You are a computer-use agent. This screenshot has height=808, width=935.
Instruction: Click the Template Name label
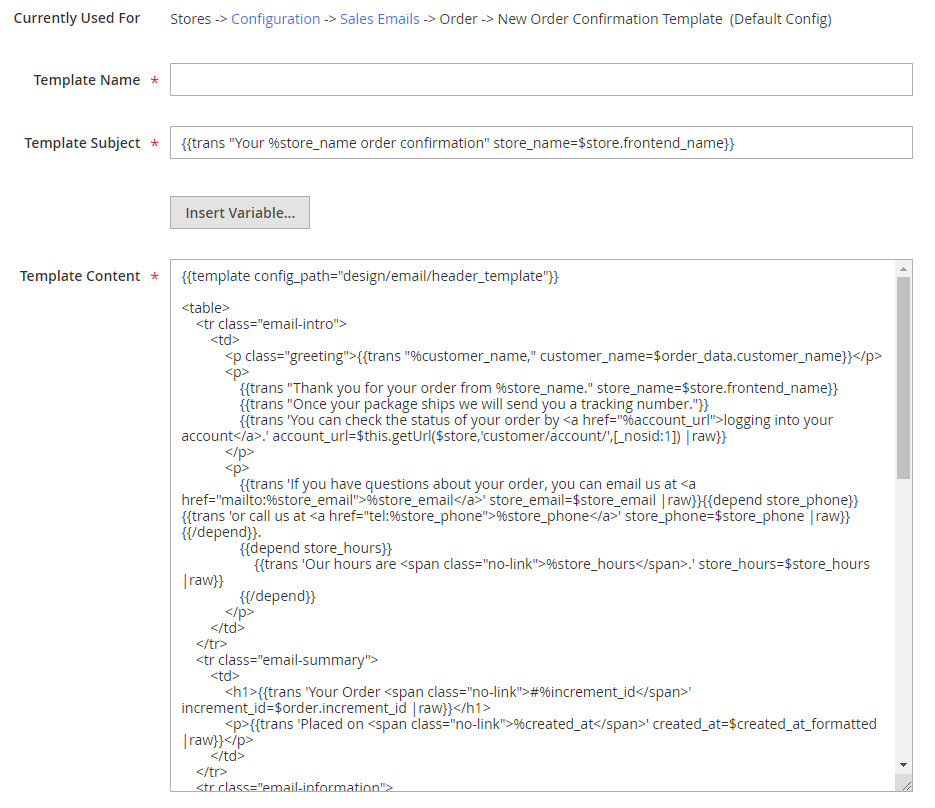pyautogui.click(x=86, y=80)
